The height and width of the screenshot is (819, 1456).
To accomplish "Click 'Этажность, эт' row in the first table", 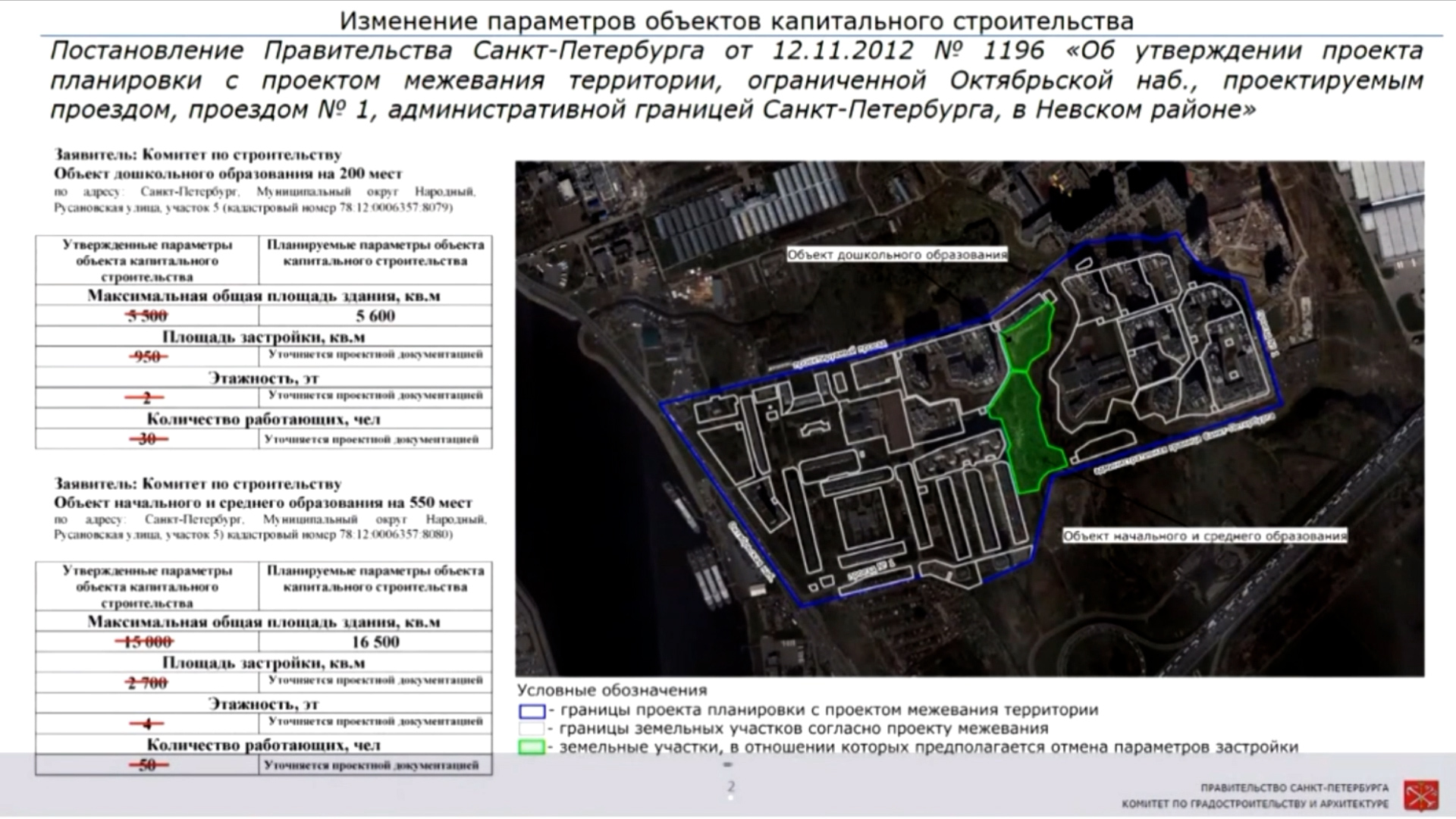I will point(263,378).
